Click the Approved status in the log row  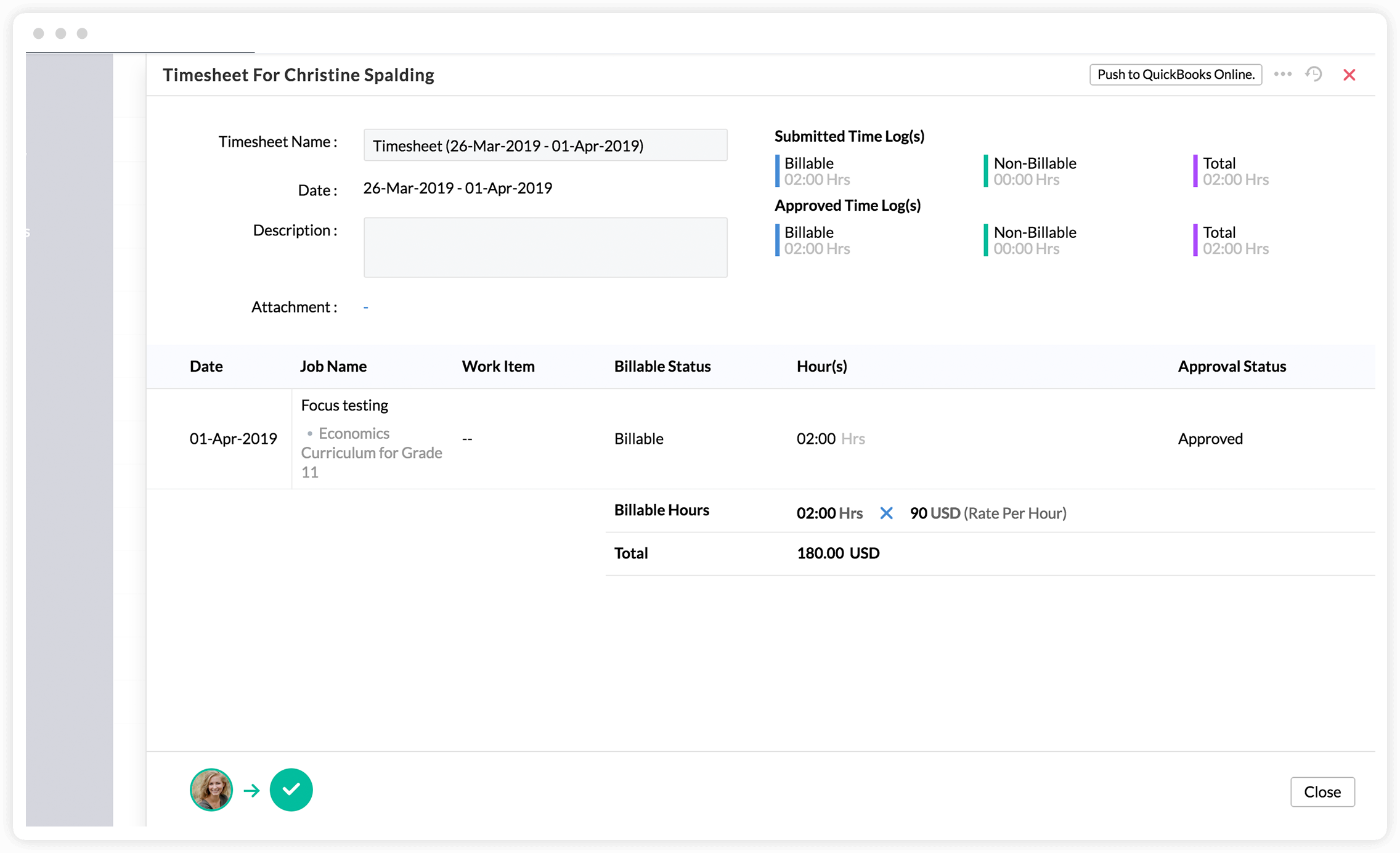coord(1210,439)
